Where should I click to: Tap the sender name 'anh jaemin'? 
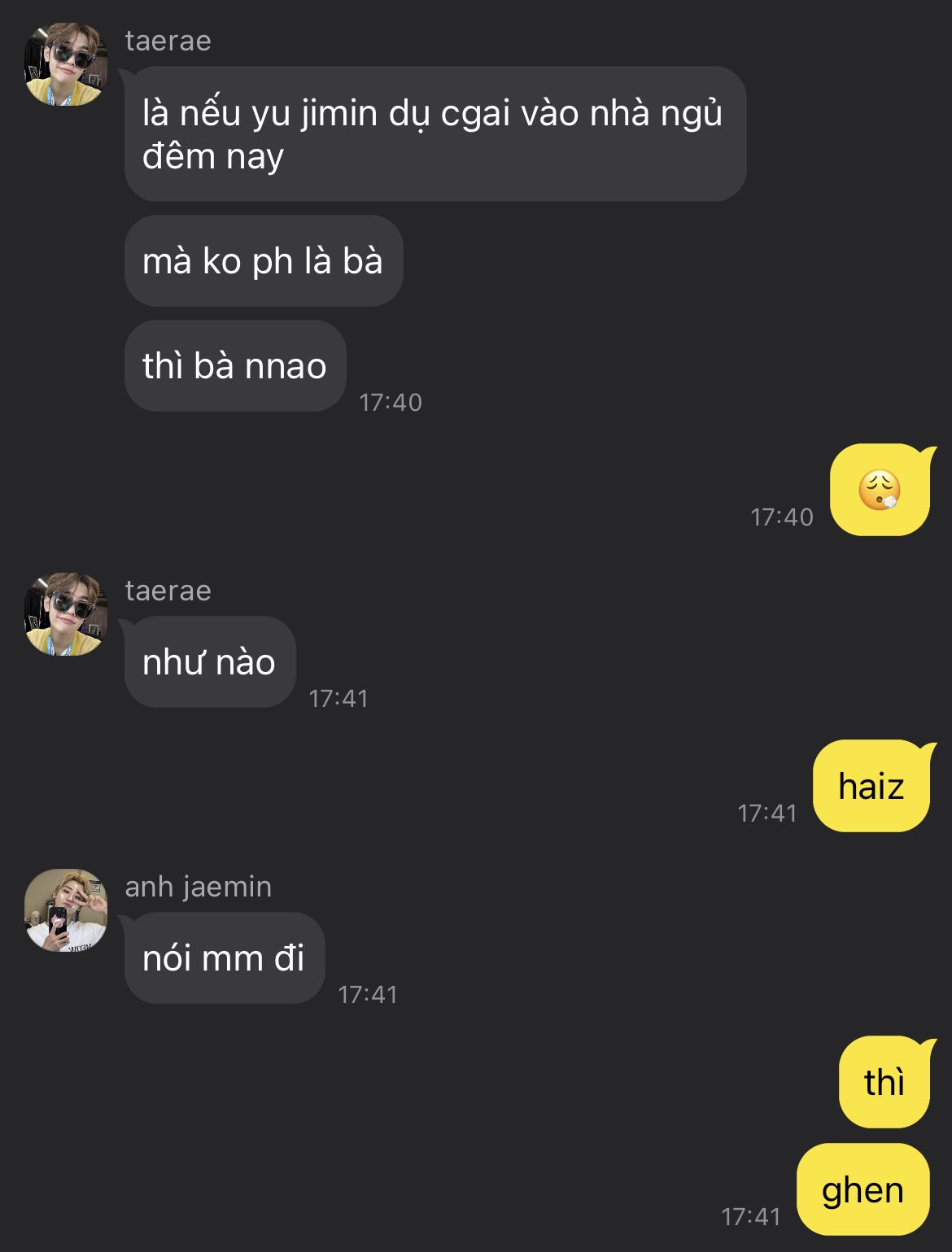[199, 887]
